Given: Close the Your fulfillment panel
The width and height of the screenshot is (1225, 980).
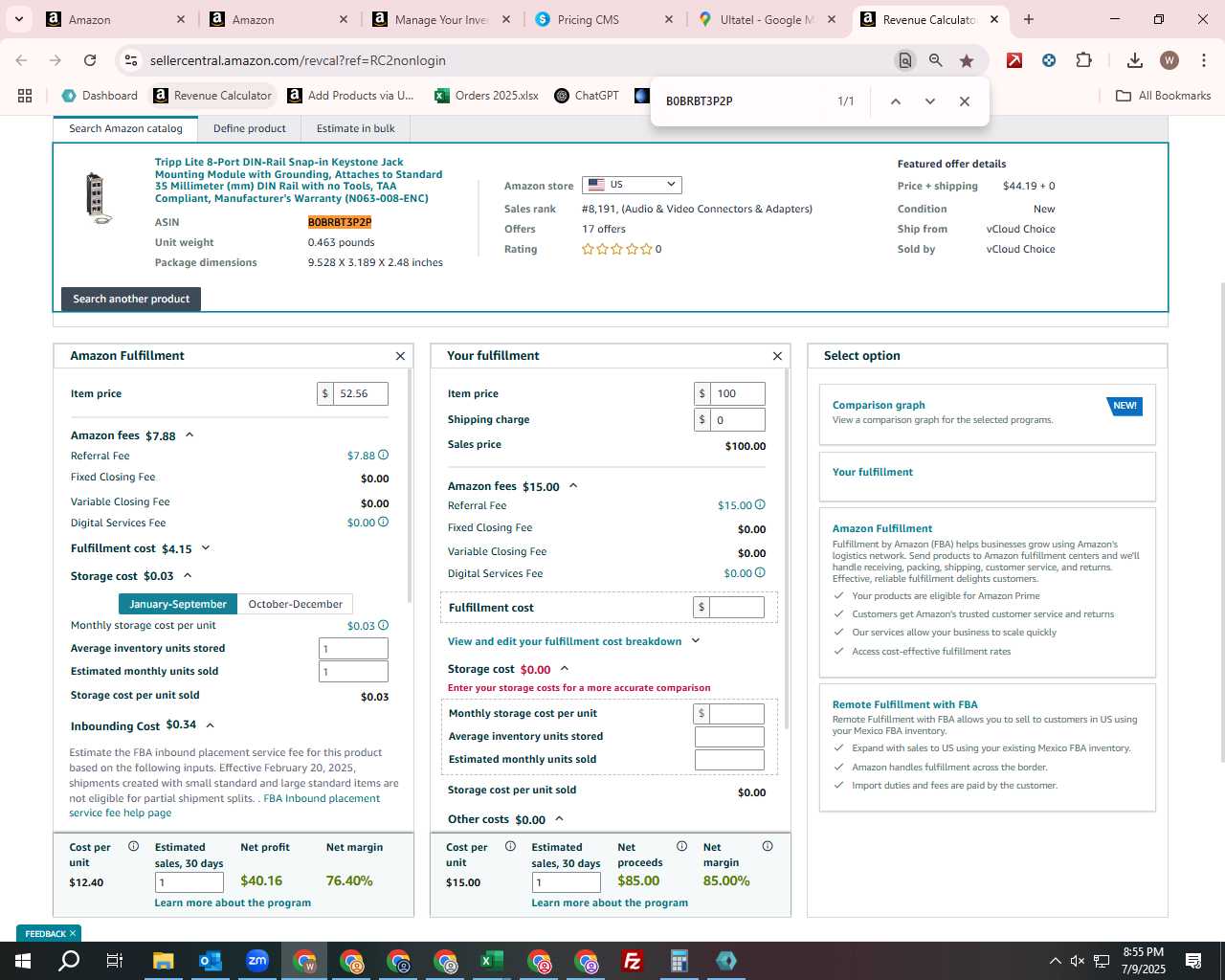Looking at the screenshot, I should pos(777,356).
